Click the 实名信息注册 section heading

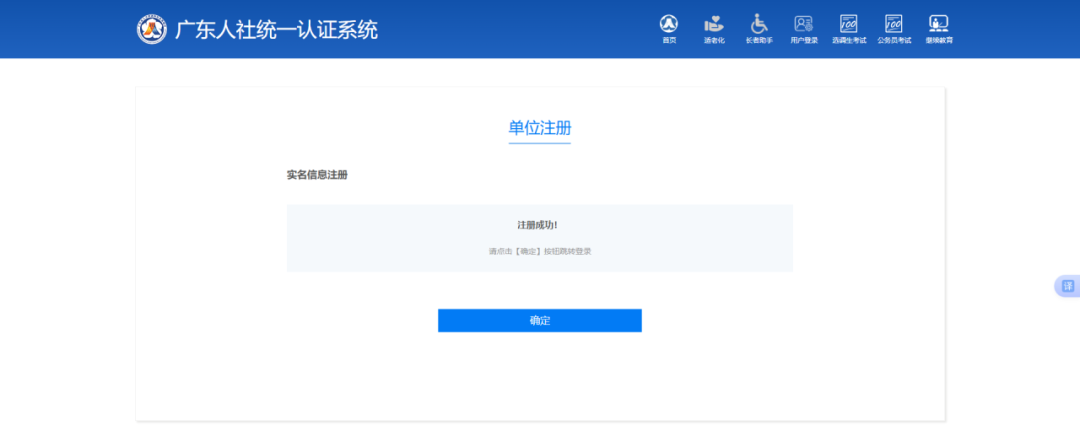pos(317,175)
